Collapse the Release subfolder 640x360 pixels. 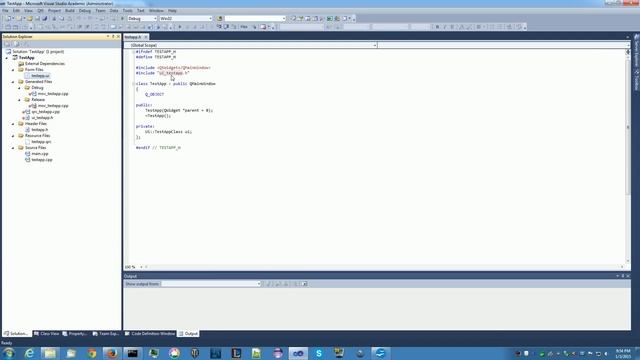point(19,100)
